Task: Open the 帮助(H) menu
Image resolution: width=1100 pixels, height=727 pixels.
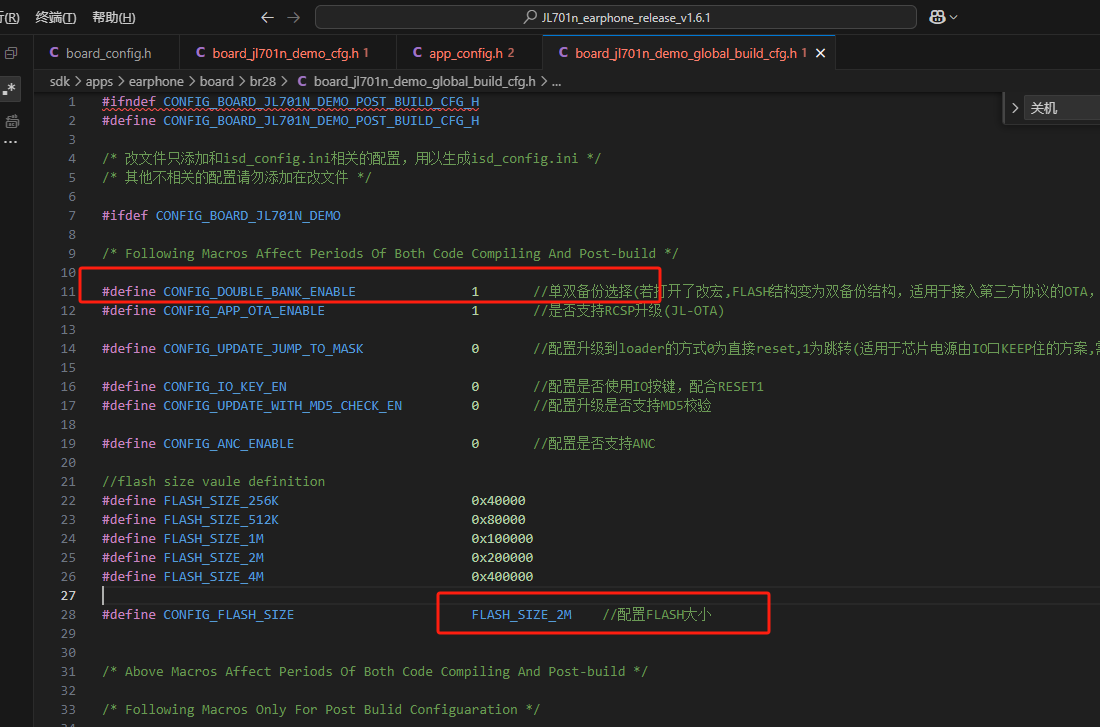Action: 114,18
